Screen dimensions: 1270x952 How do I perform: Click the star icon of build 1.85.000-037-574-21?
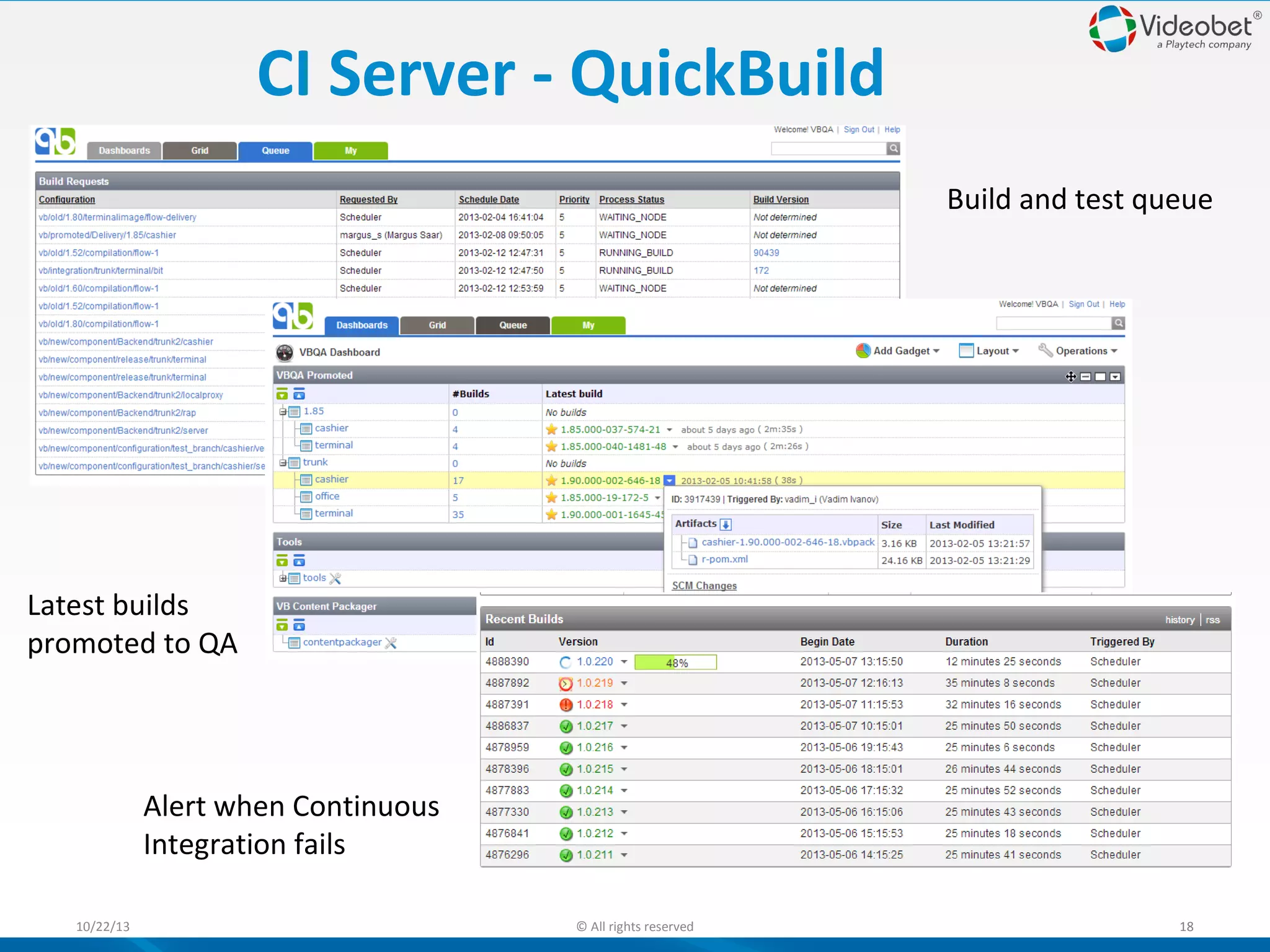click(551, 430)
